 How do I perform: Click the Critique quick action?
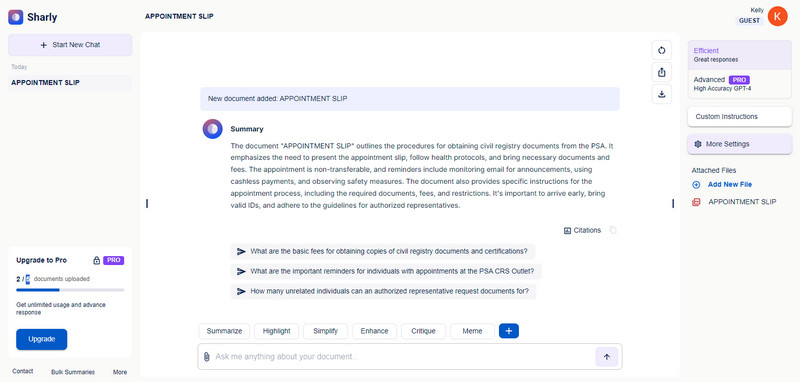coord(423,331)
